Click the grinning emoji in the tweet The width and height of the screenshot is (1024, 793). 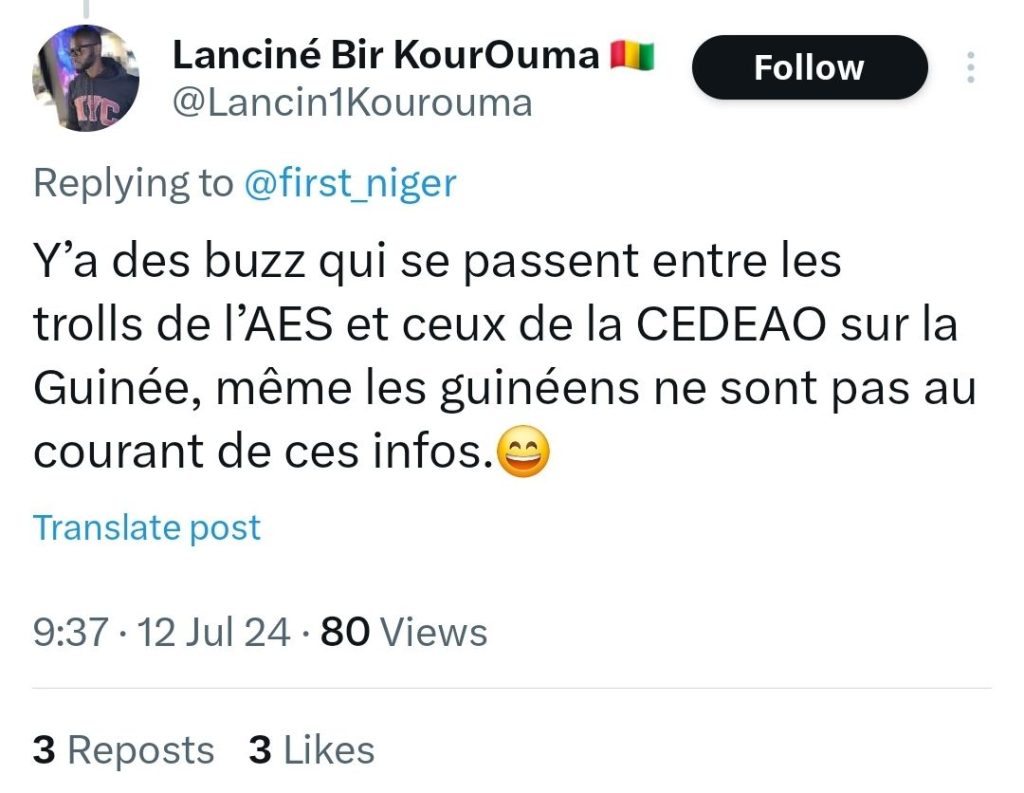[524, 451]
